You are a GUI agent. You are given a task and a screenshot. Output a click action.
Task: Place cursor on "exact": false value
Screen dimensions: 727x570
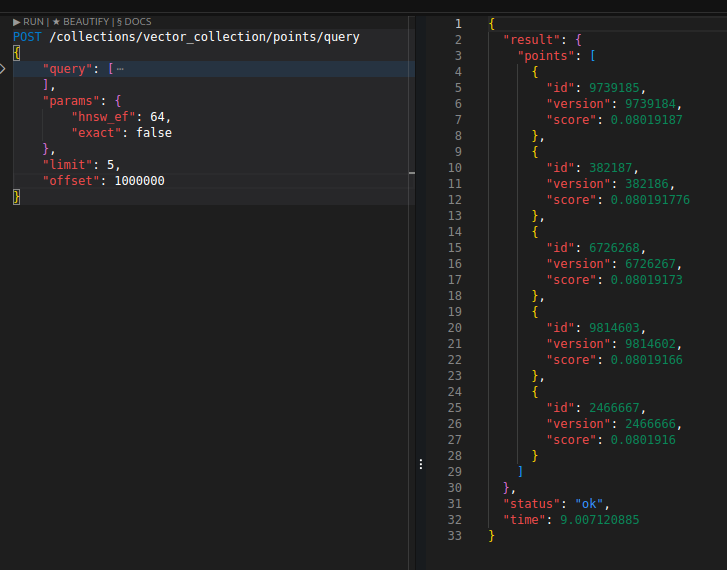(x=154, y=133)
